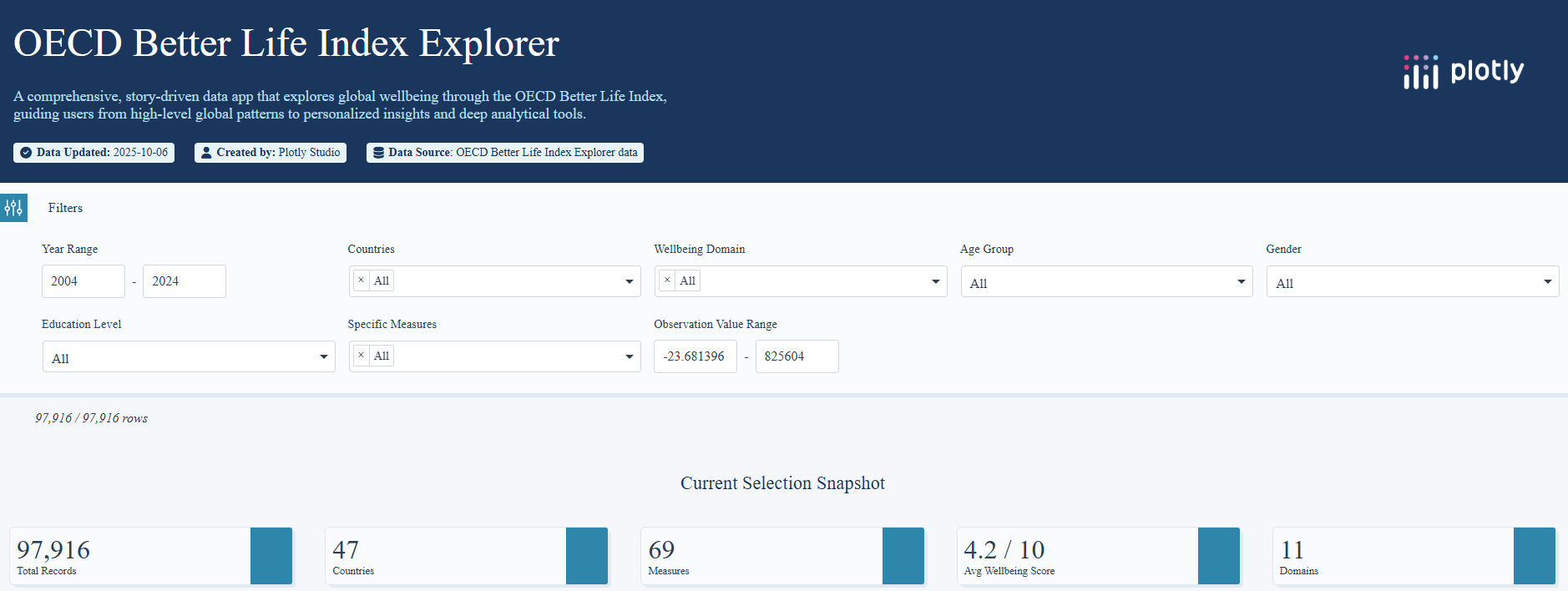The height and width of the screenshot is (591, 1568).
Task: Click the Total Records card
Action: tap(151, 556)
